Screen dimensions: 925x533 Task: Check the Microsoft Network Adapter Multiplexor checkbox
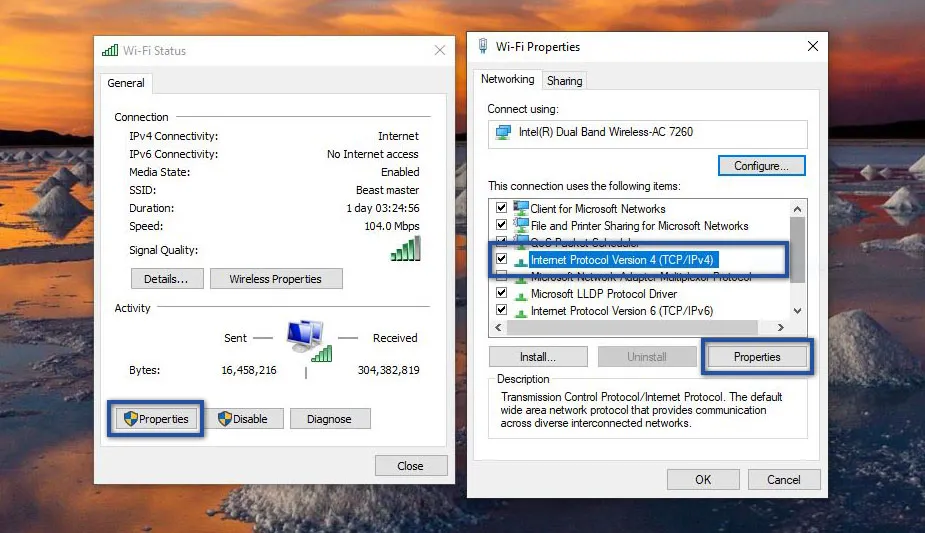click(x=501, y=275)
